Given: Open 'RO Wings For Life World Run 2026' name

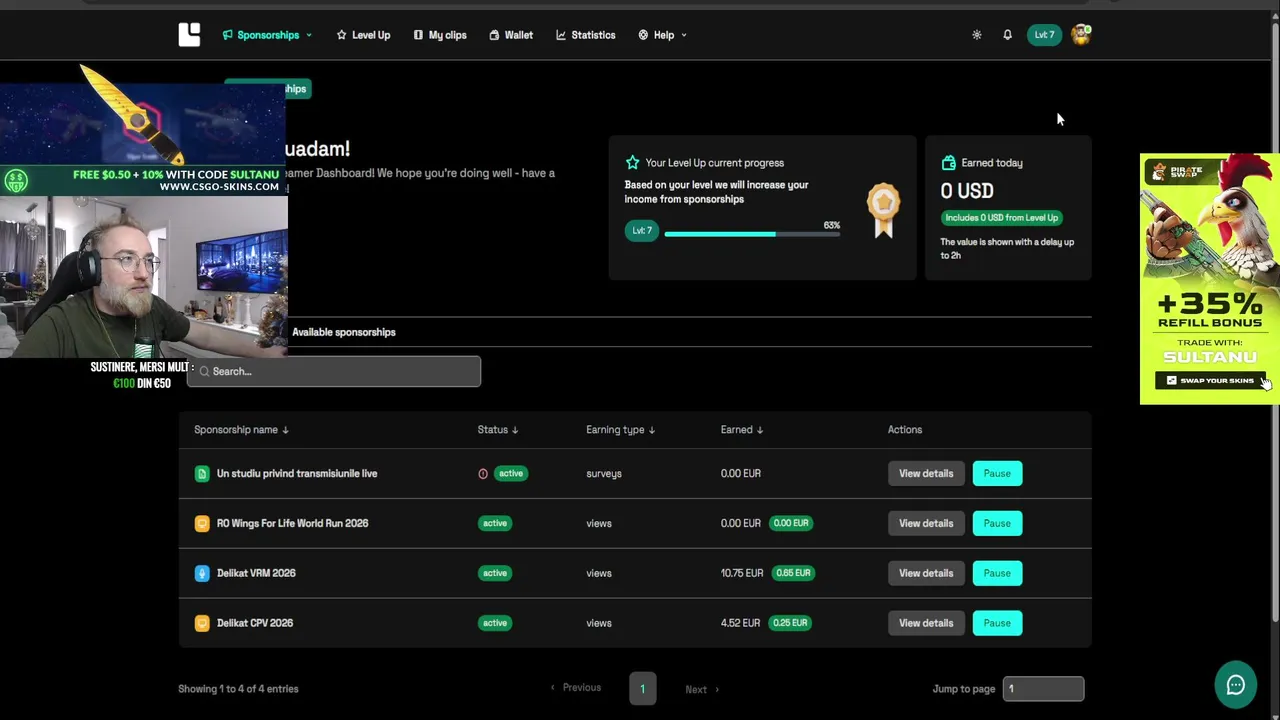Looking at the screenshot, I should click(292, 523).
